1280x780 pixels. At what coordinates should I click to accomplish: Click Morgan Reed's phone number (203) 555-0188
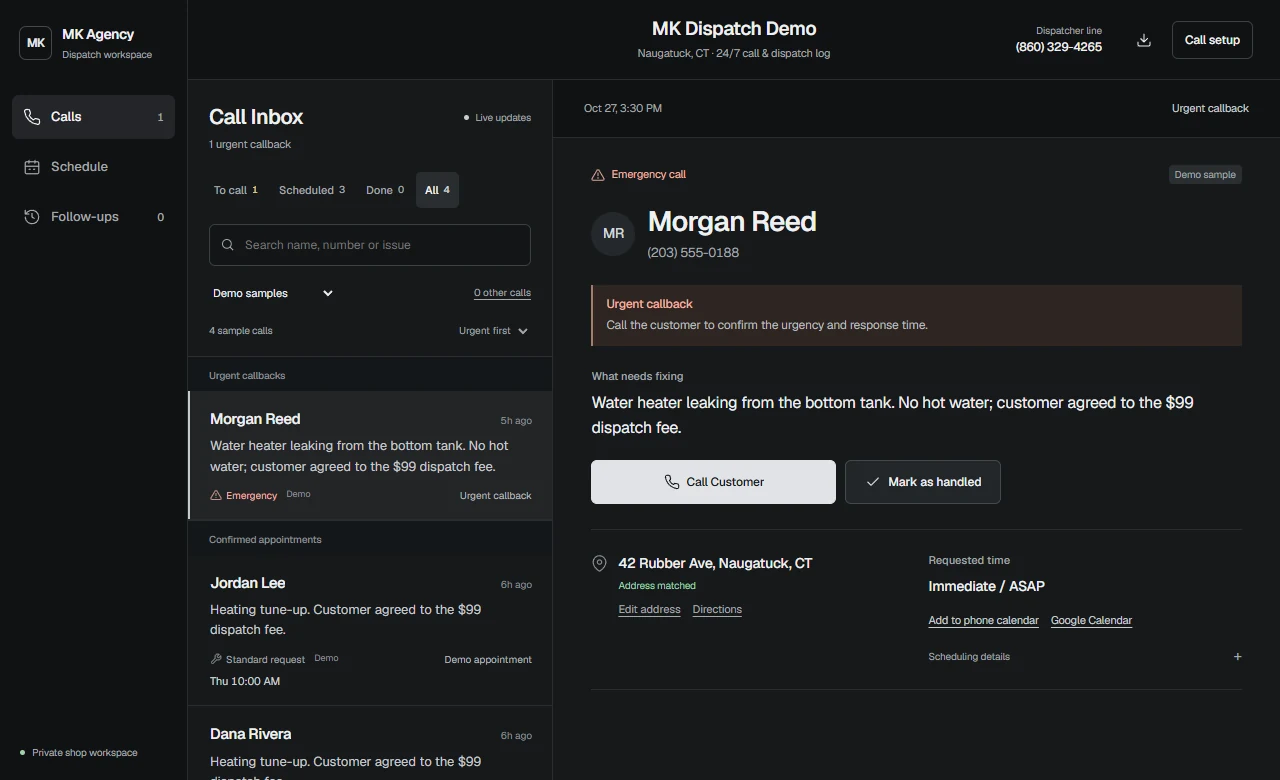pos(693,253)
